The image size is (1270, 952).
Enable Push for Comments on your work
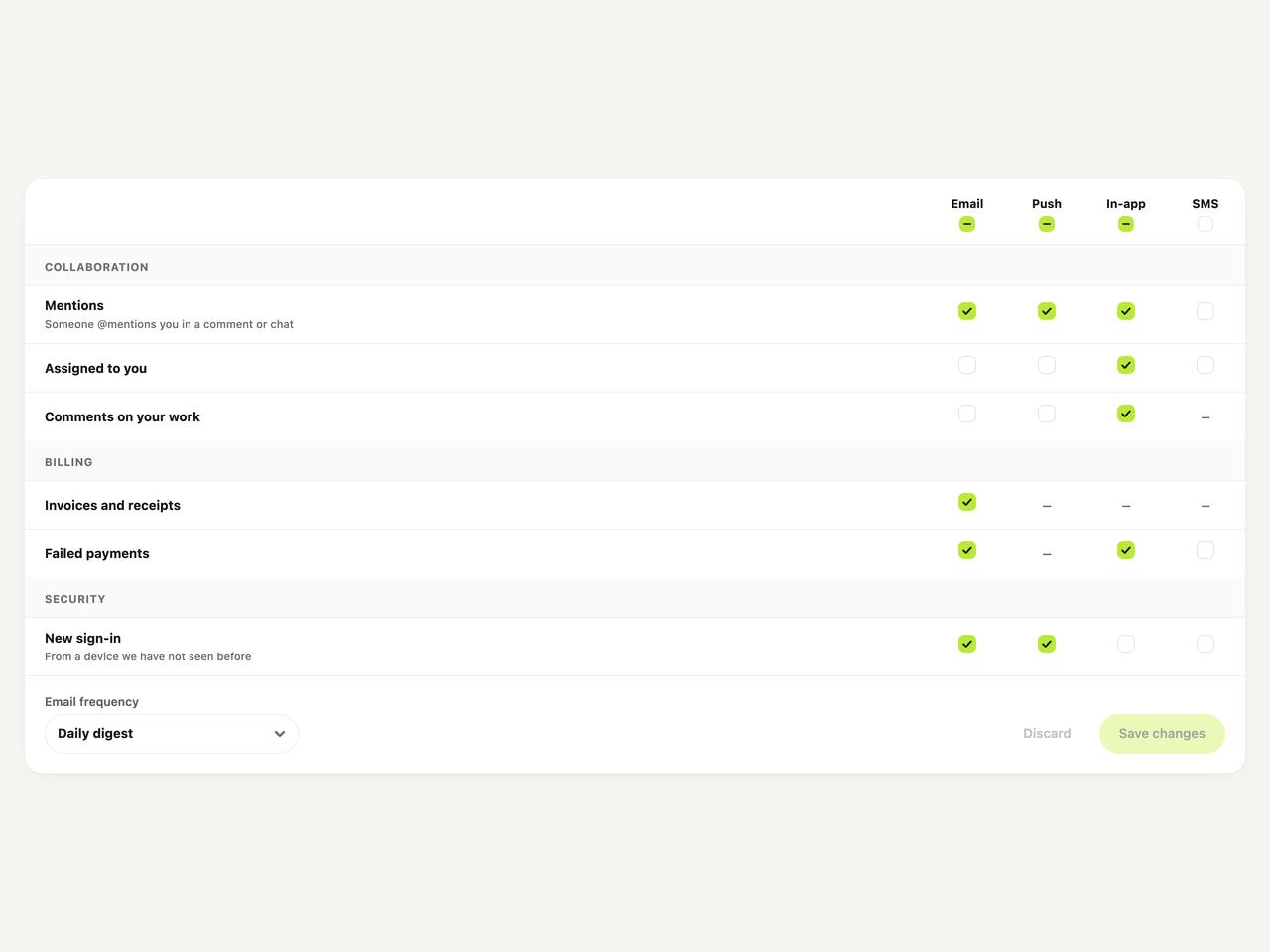click(x=1047, y=414)
